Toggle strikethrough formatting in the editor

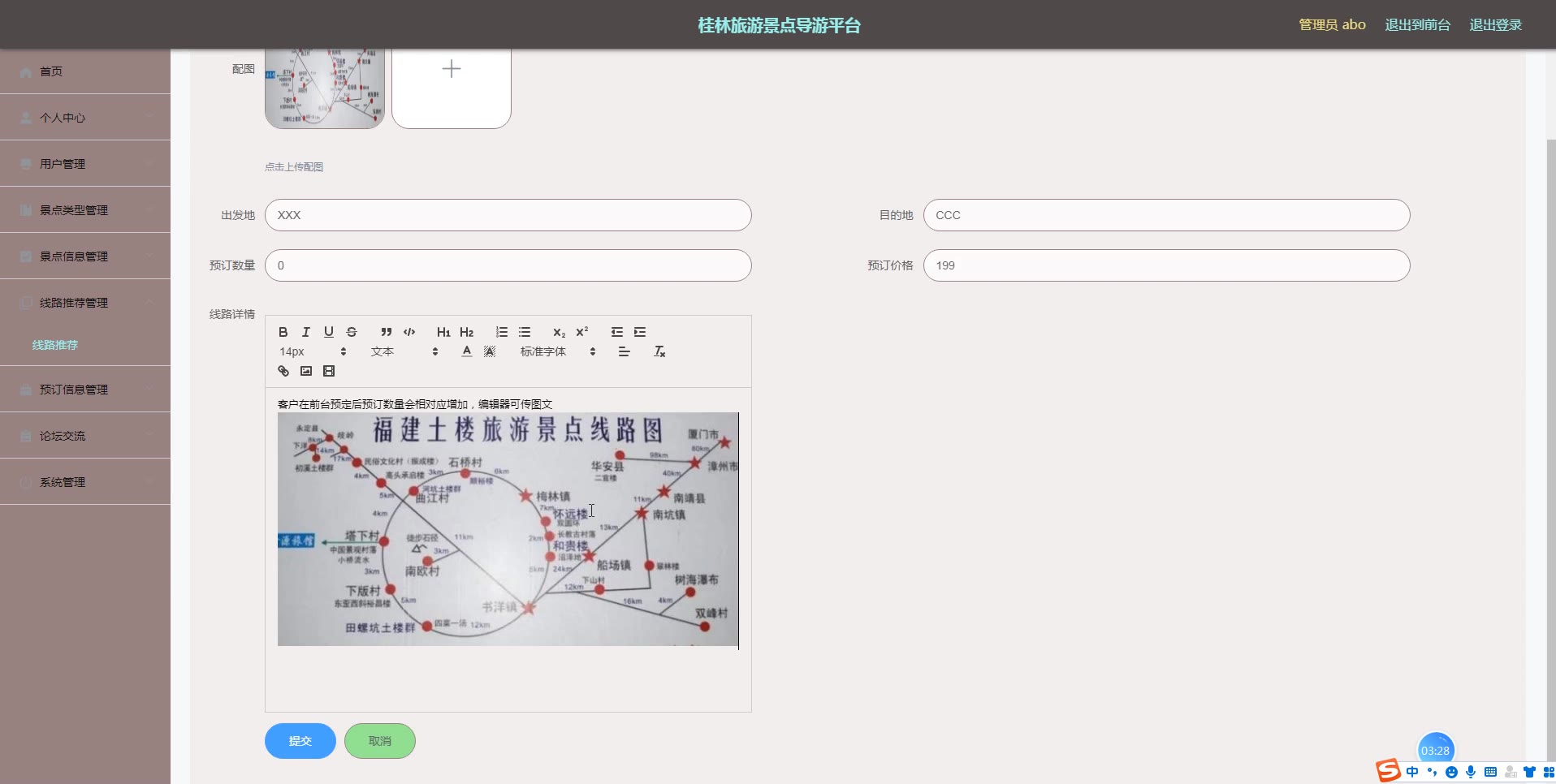[351, 332]
